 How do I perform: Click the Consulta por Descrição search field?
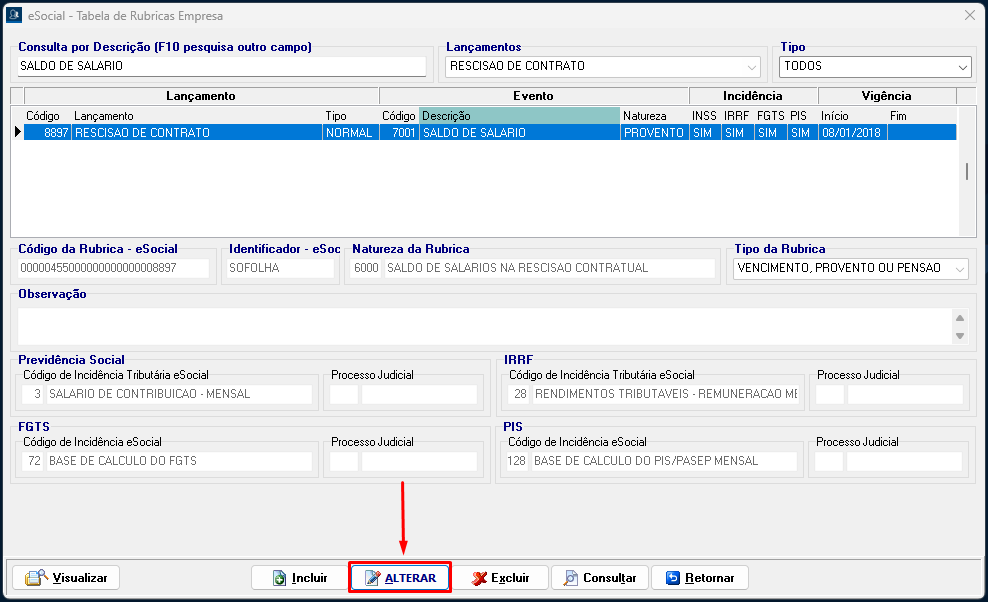click(x=221, y=66)
